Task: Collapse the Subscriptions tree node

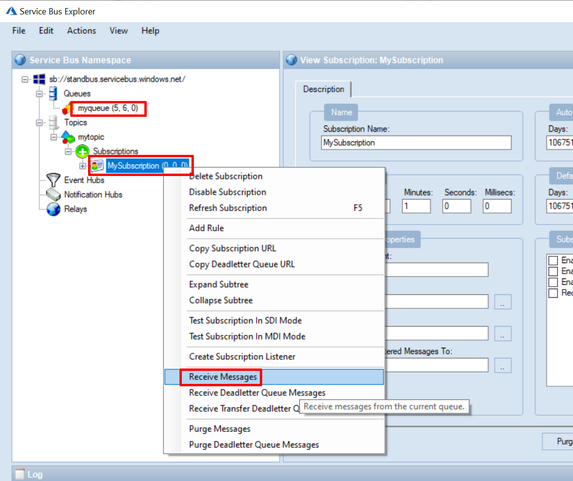Action: click(x=68, y=151)
